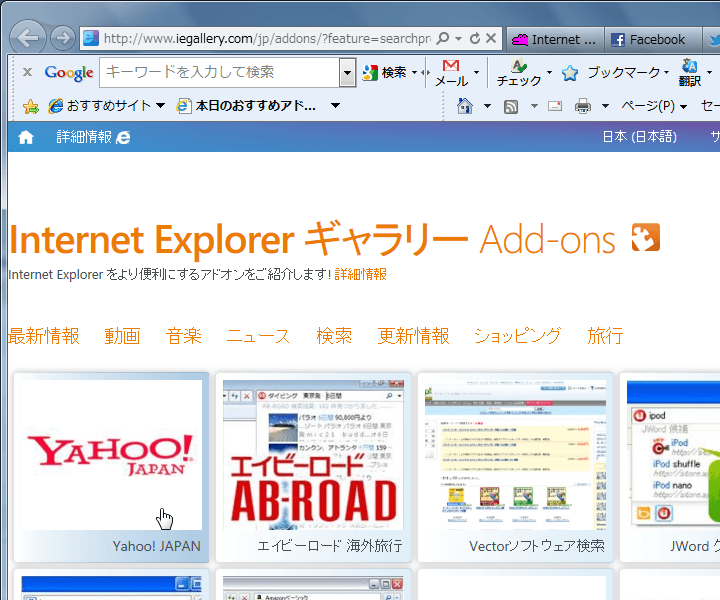Open the 検索 button dropdown arrow

(414, 73)
